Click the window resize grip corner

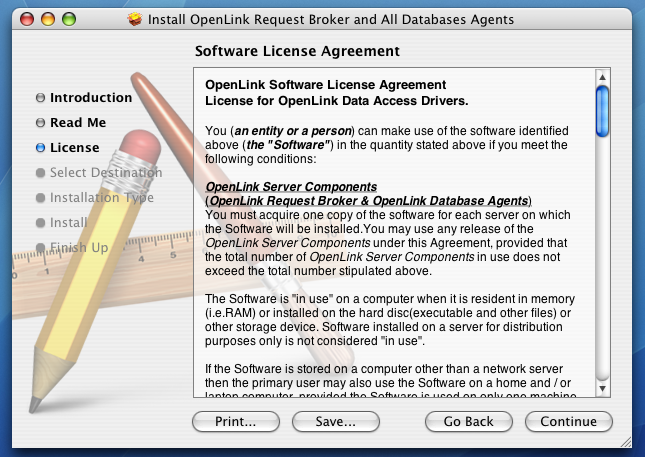pos(635,447)
